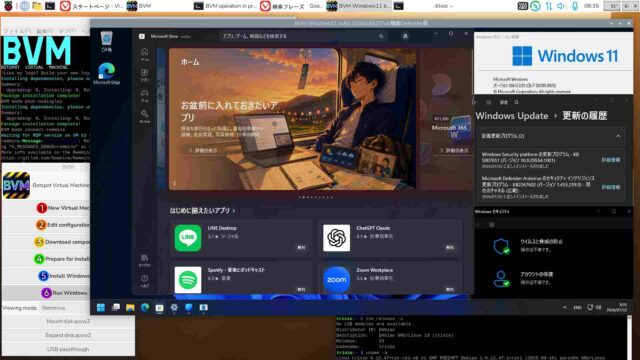Viewport: 640px width, 360px height.
Task: Launch the web browser globe icon in panel
Action: (x=24, y=6)
